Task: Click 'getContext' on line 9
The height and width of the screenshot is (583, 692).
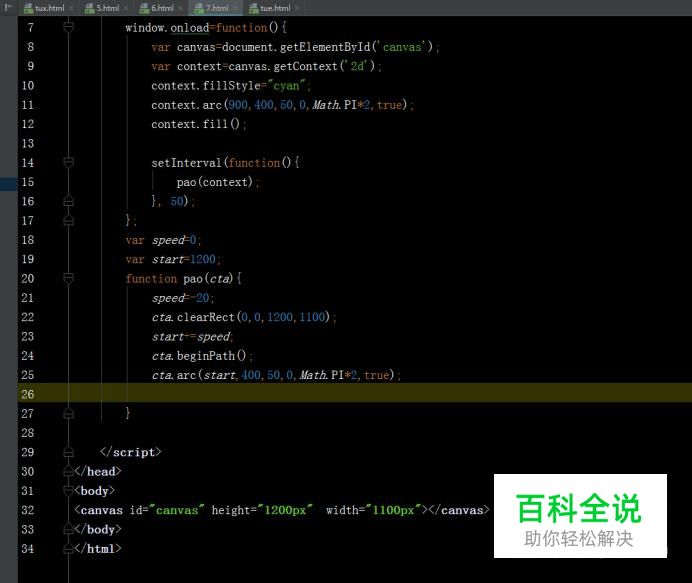Action: click(x=305, y=66)
